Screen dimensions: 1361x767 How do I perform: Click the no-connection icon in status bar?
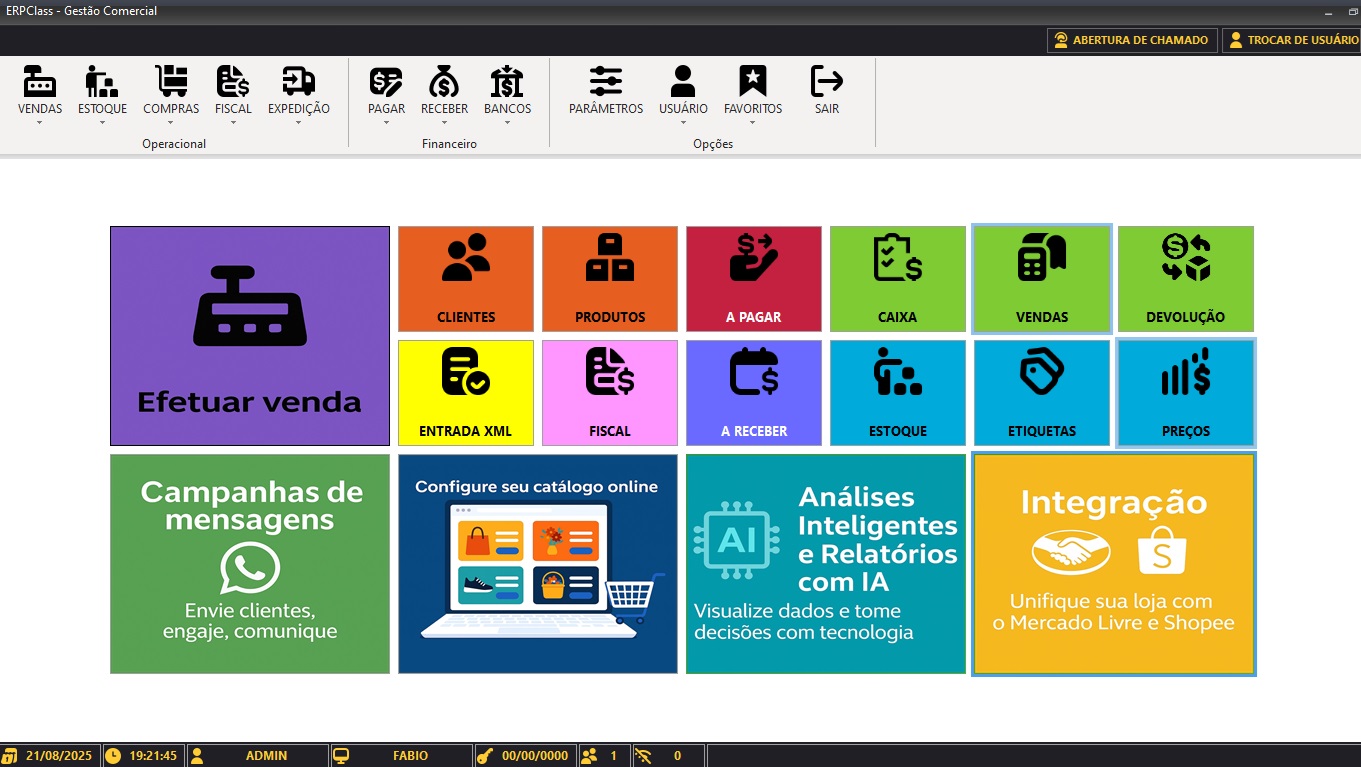(x=643, y=756)
